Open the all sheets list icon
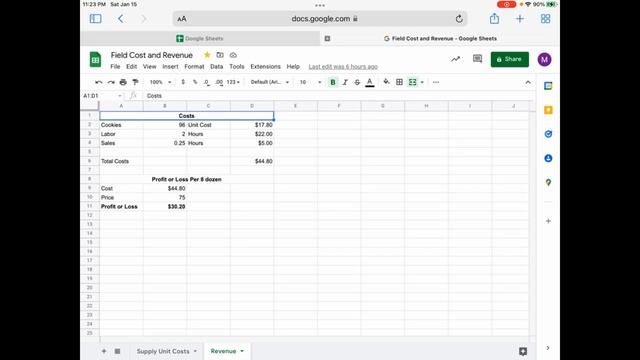Image resolution: width=640 pixels, height=360 pixels. (x=117, y=351)
